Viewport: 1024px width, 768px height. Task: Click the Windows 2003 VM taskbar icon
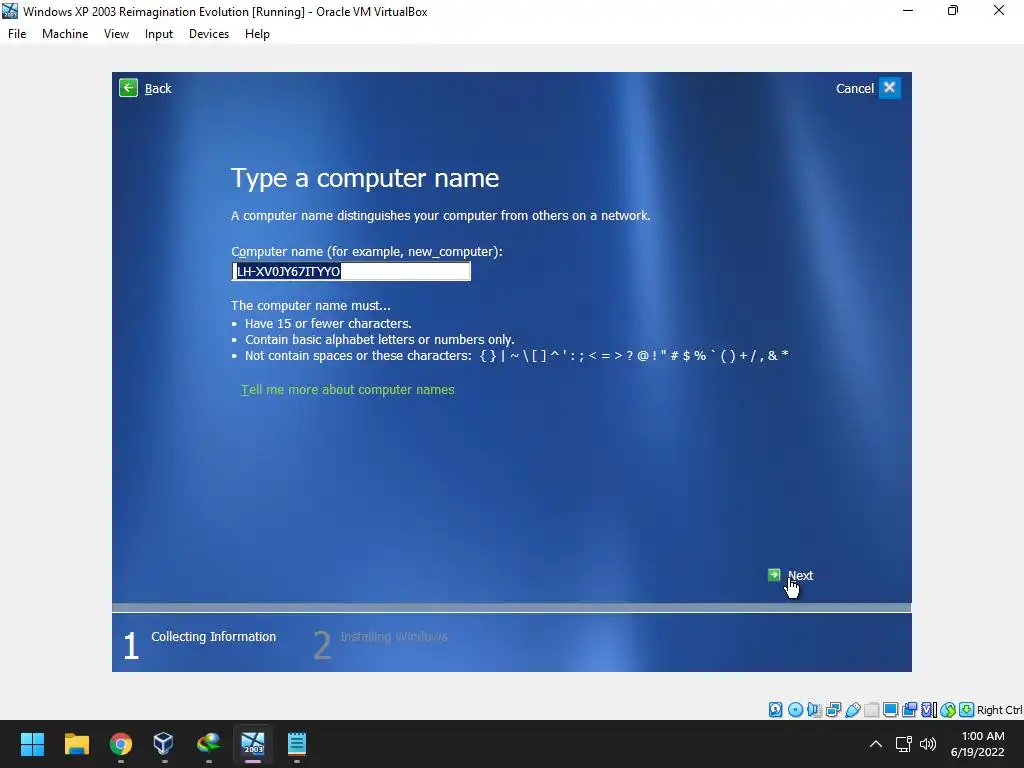tap(253, 744)
